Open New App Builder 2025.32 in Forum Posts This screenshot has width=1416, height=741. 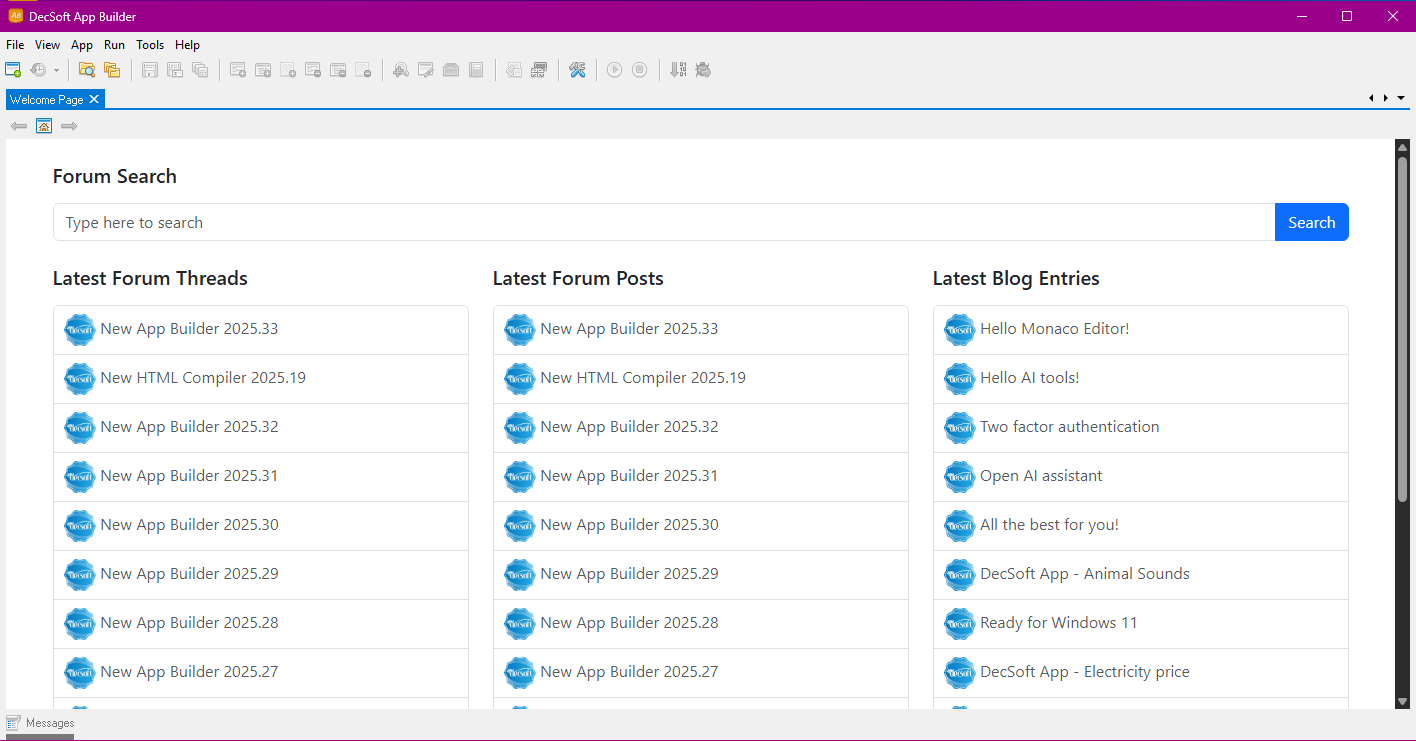(700, 428)
